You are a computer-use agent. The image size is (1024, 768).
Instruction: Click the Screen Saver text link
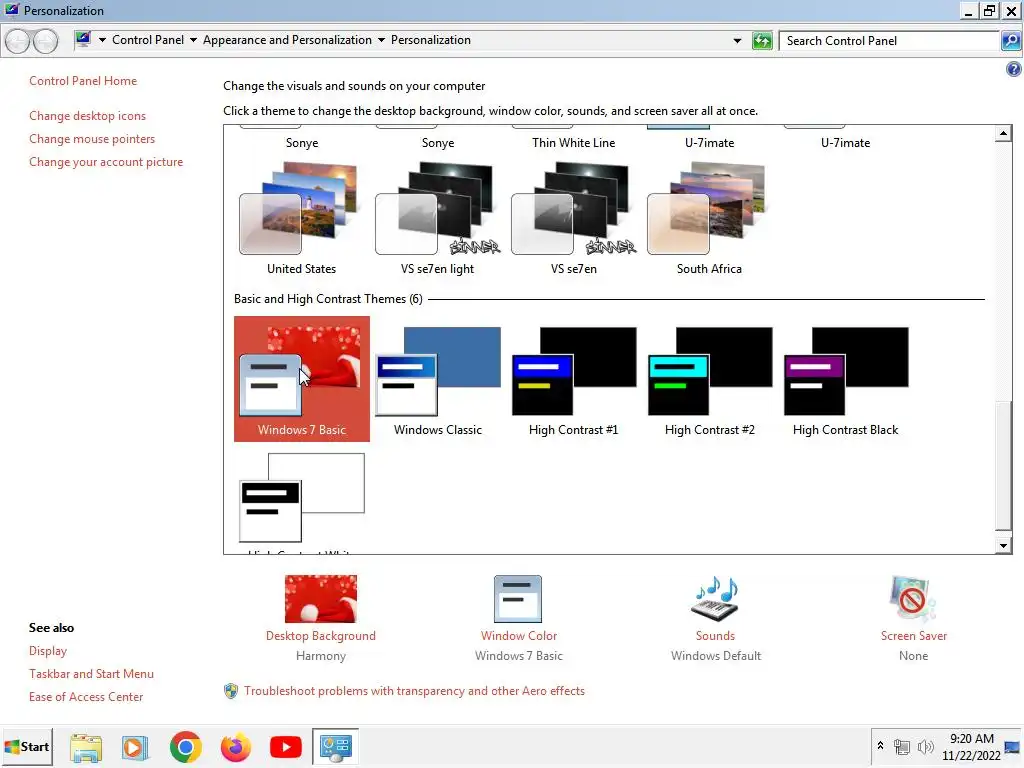pos(913,636)
